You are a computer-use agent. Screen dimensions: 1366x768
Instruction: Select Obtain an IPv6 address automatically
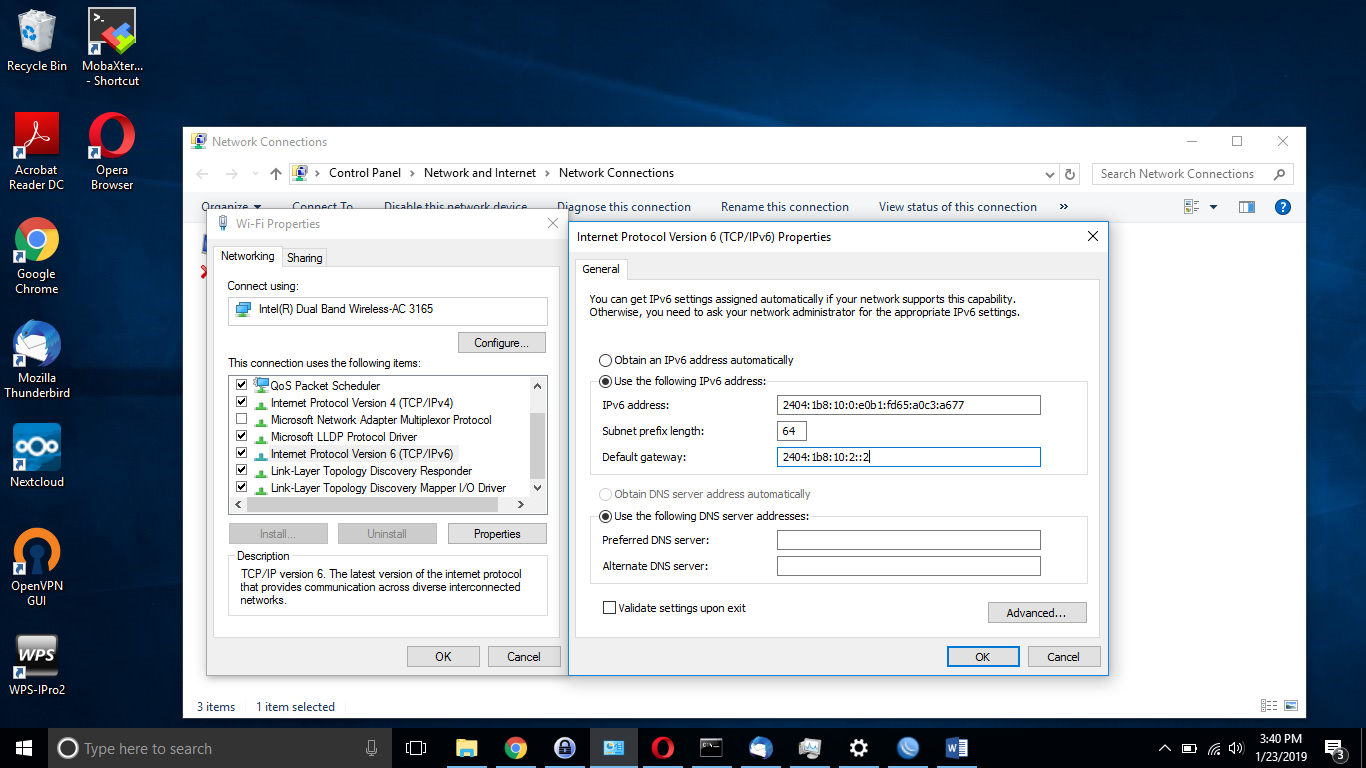[605, 360]
